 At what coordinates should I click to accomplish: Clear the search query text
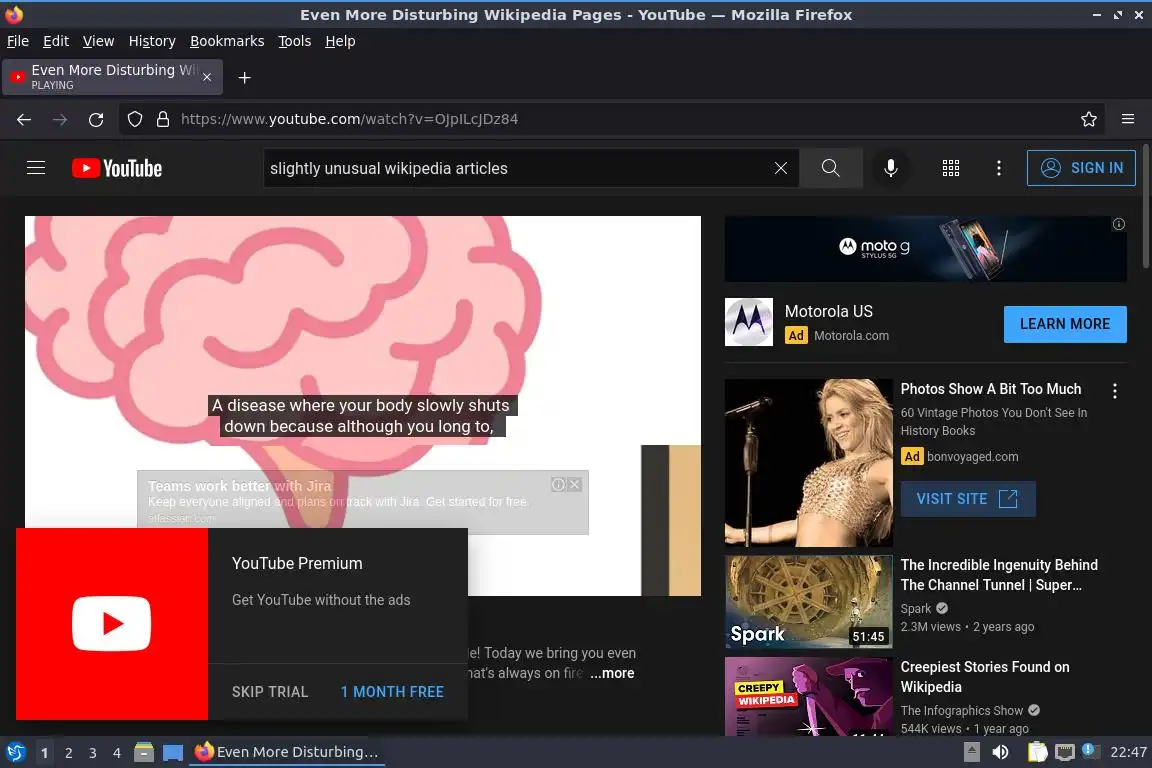pyautogui.click(x=781, y=168)
